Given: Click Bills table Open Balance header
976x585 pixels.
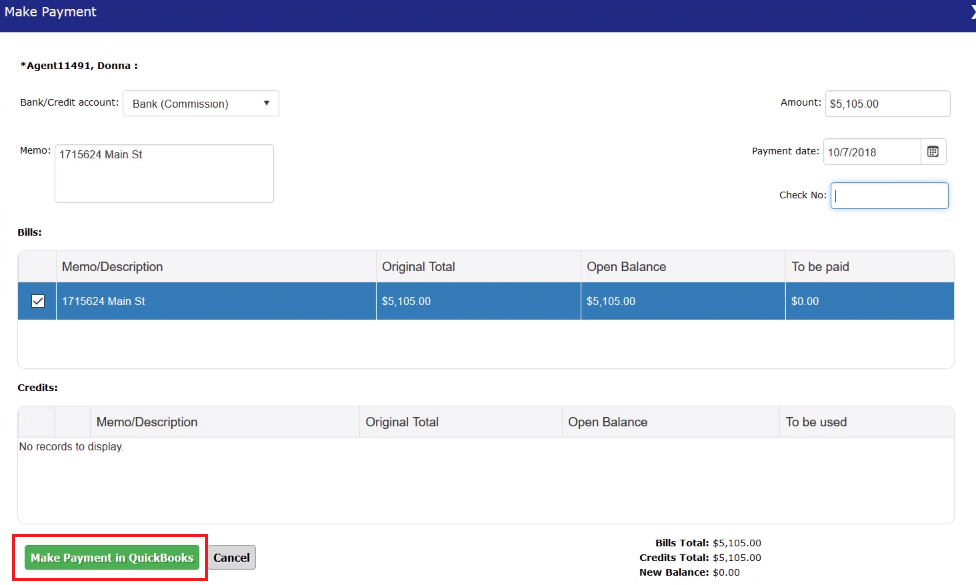Looking at the screenshot, I should point(626,267).
